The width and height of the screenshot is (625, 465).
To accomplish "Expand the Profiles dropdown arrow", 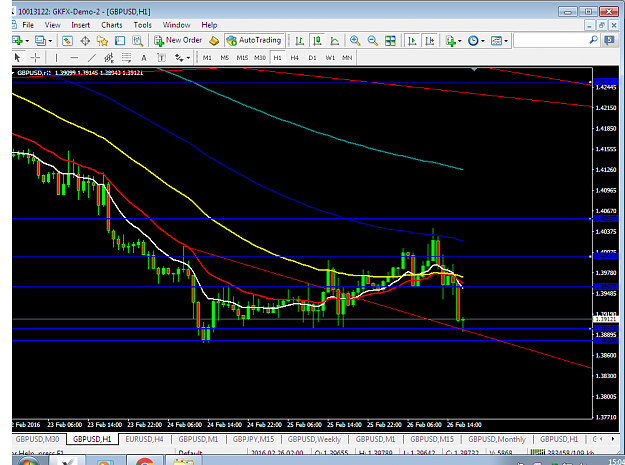I will tap(50, 41).
